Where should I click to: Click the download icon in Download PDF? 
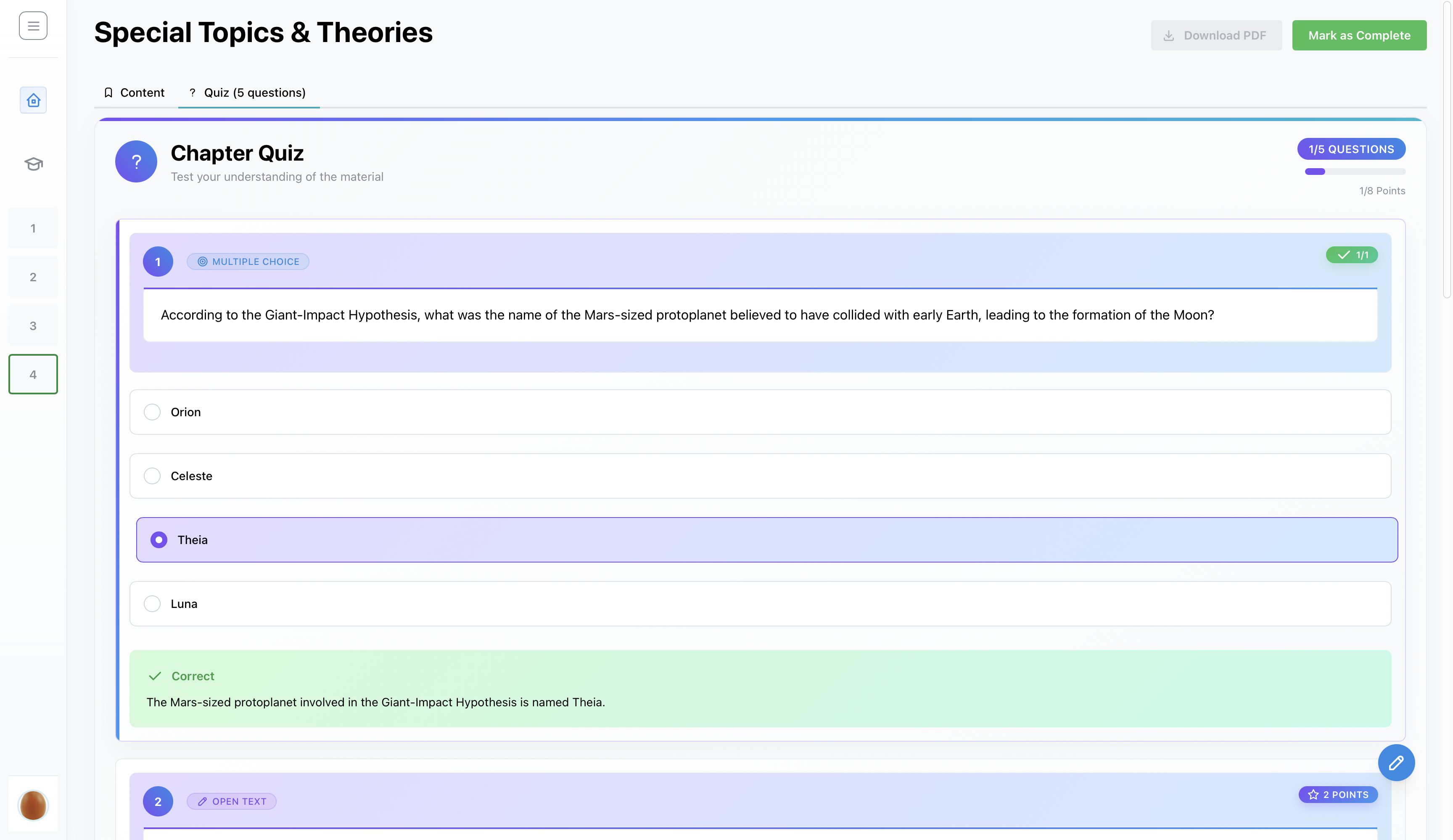1168,36
